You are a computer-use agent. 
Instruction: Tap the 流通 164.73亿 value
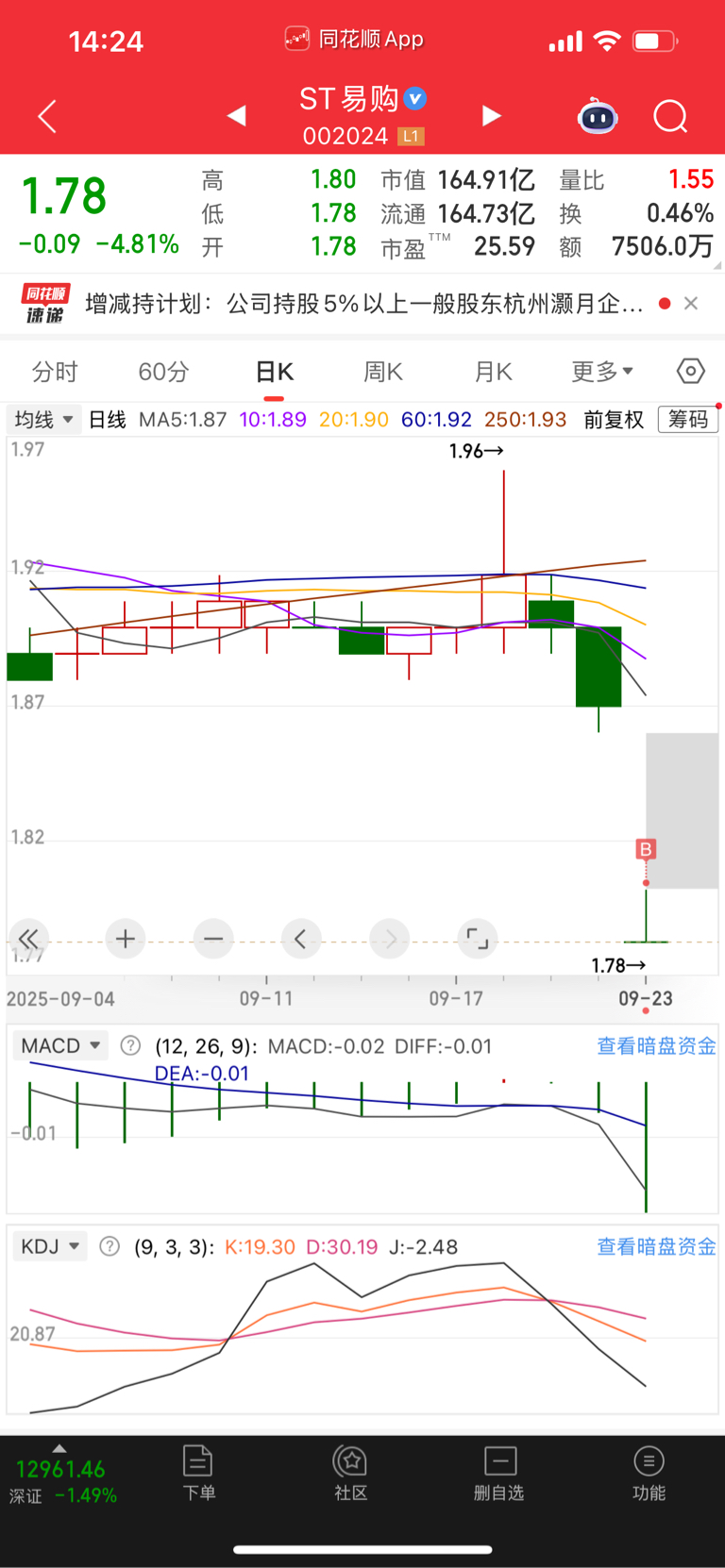click(x=486, y=213)
